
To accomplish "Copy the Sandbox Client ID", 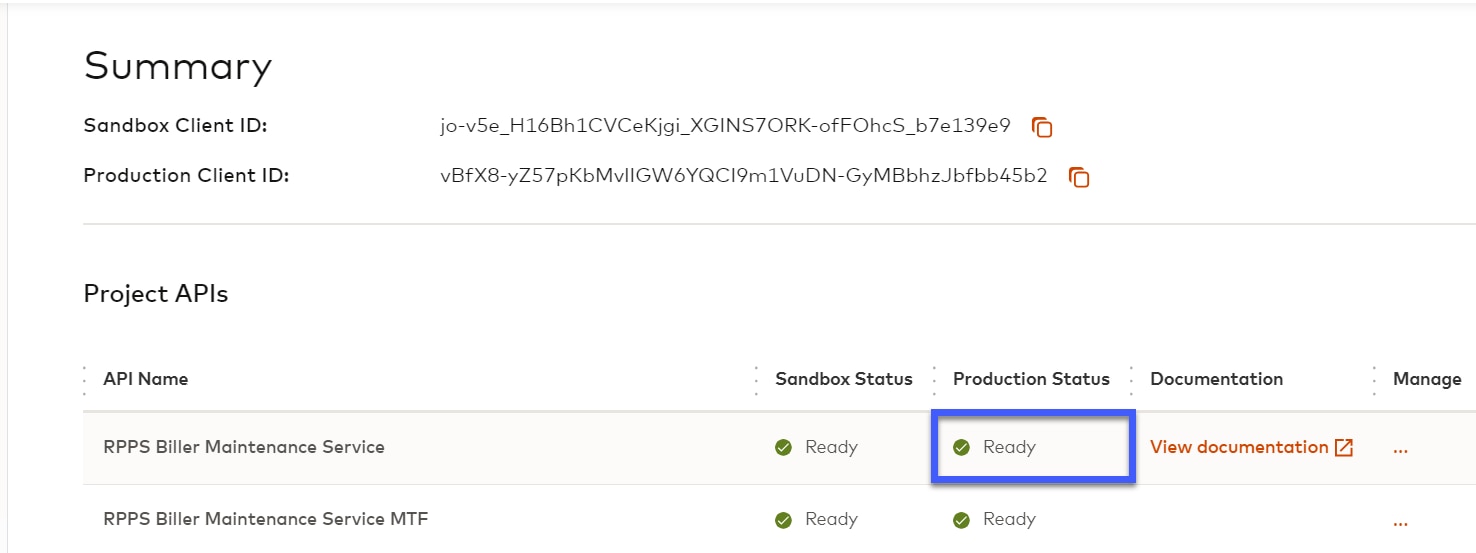I will coord(1042,127).
